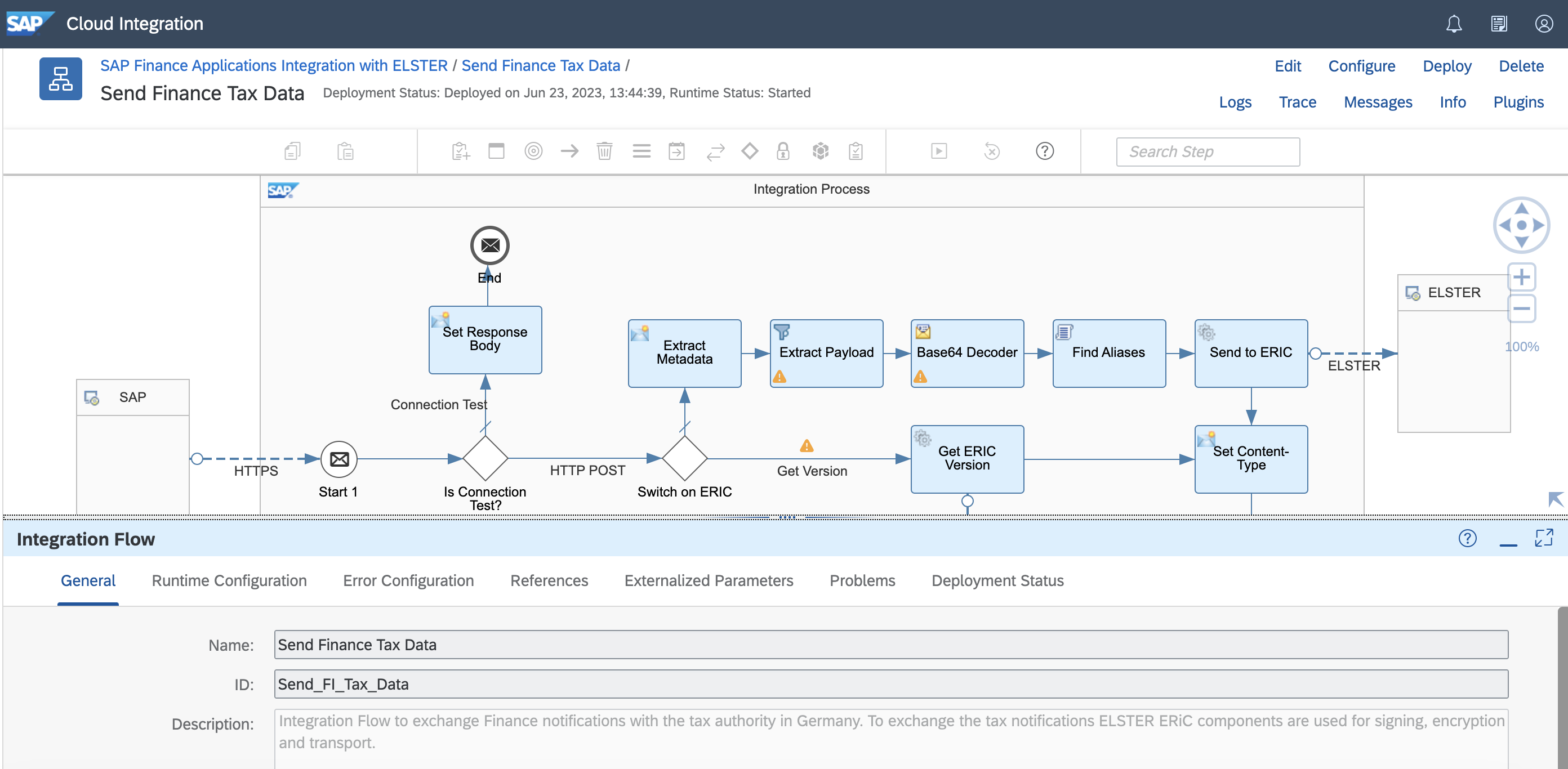Image resolution: width=1568 pixels, height=769 pixels.
Task: Maximize the Integration Flow properties panel
Action: coord(1544,538)
